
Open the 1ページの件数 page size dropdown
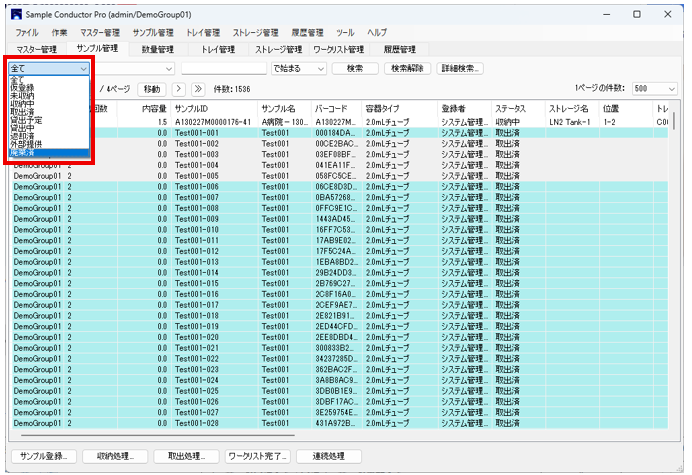tap(654, 89)
